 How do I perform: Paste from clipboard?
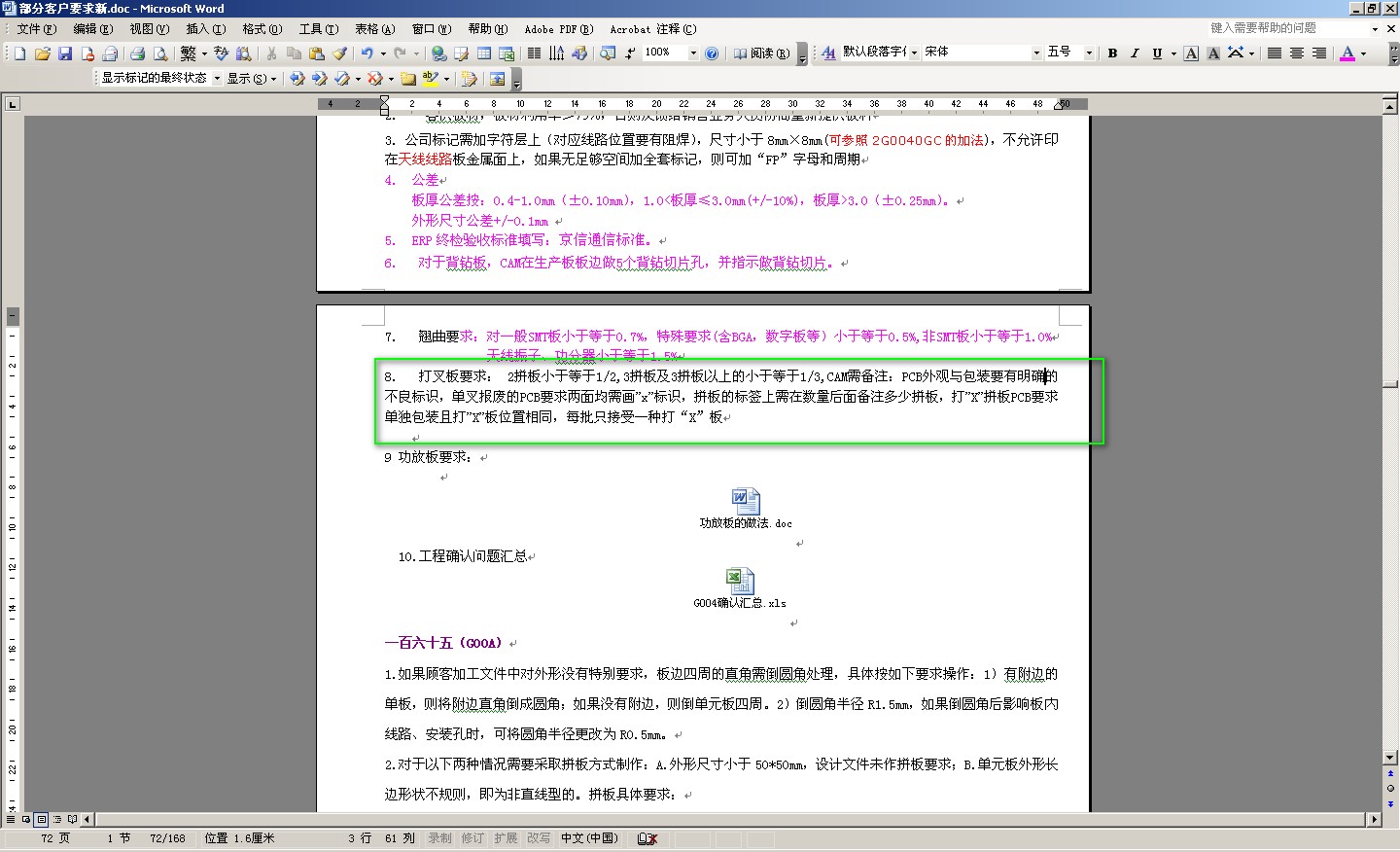316,53
